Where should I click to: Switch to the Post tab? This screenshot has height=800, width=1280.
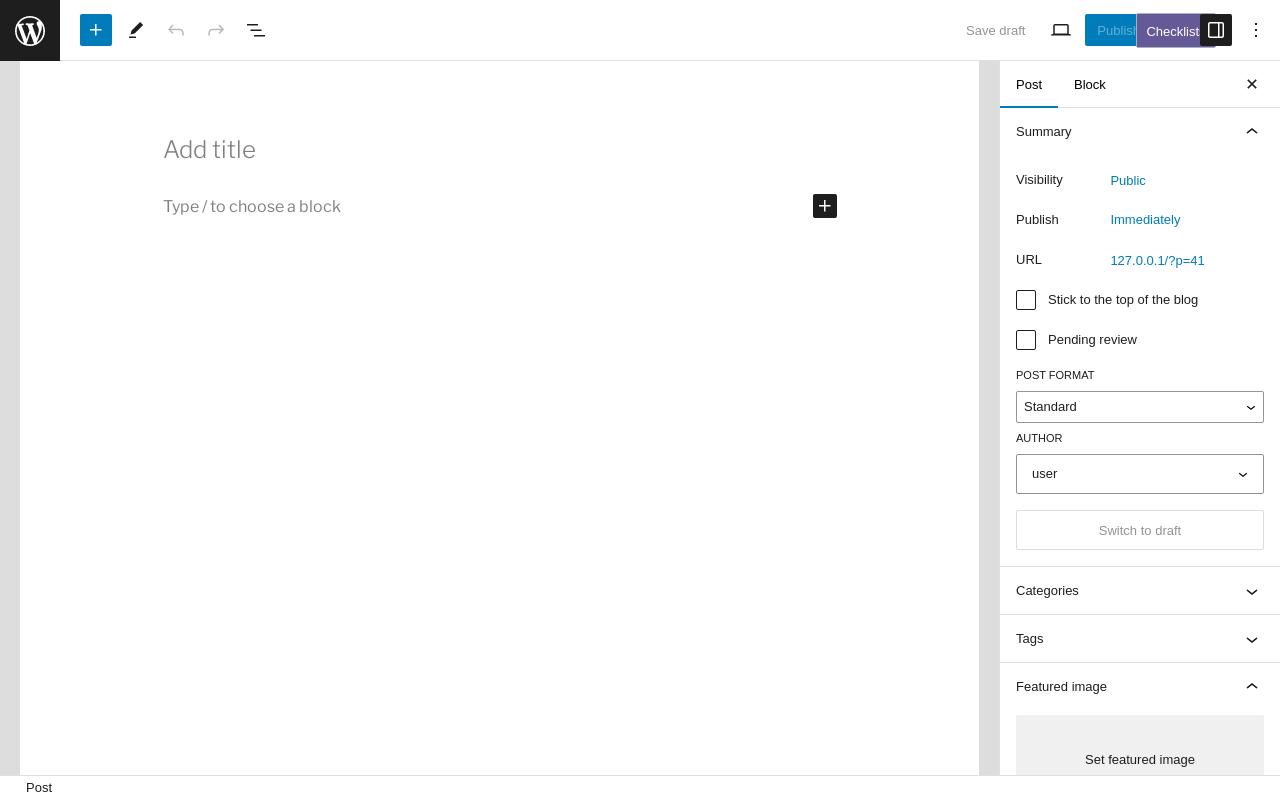[x=1029, y=84]
